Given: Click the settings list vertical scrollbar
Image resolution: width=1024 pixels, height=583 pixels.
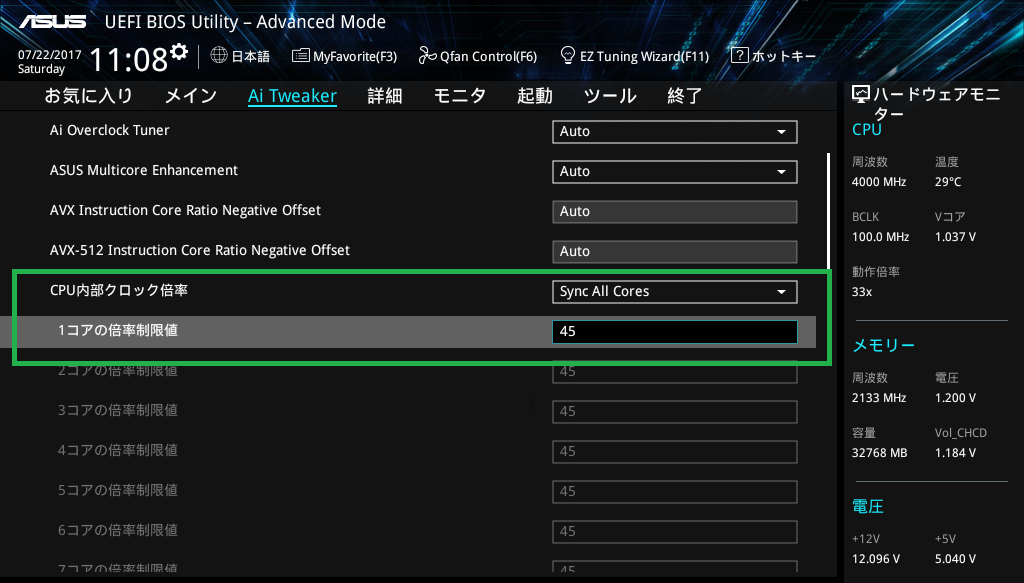Looking at the screenshot, I should (x=828, y=212).
